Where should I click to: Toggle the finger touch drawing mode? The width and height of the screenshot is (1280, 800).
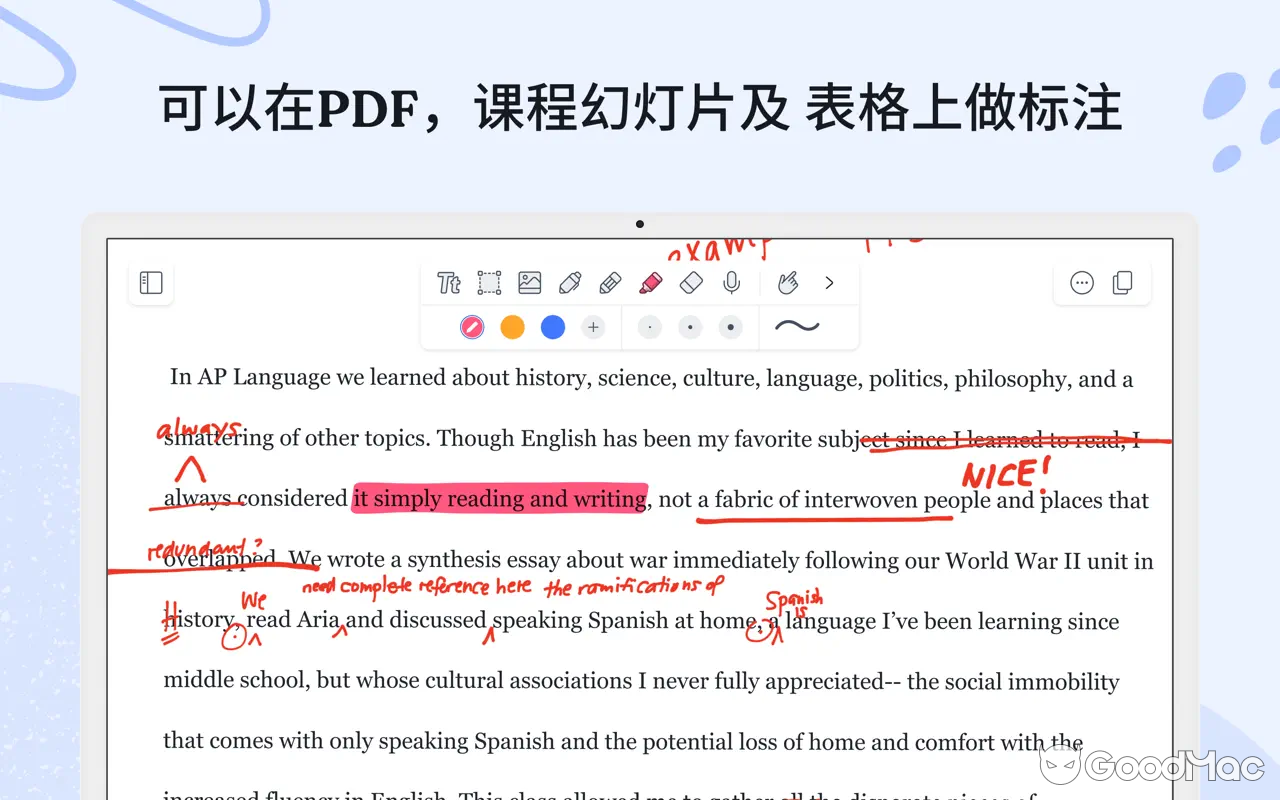[x=788, y=283]
